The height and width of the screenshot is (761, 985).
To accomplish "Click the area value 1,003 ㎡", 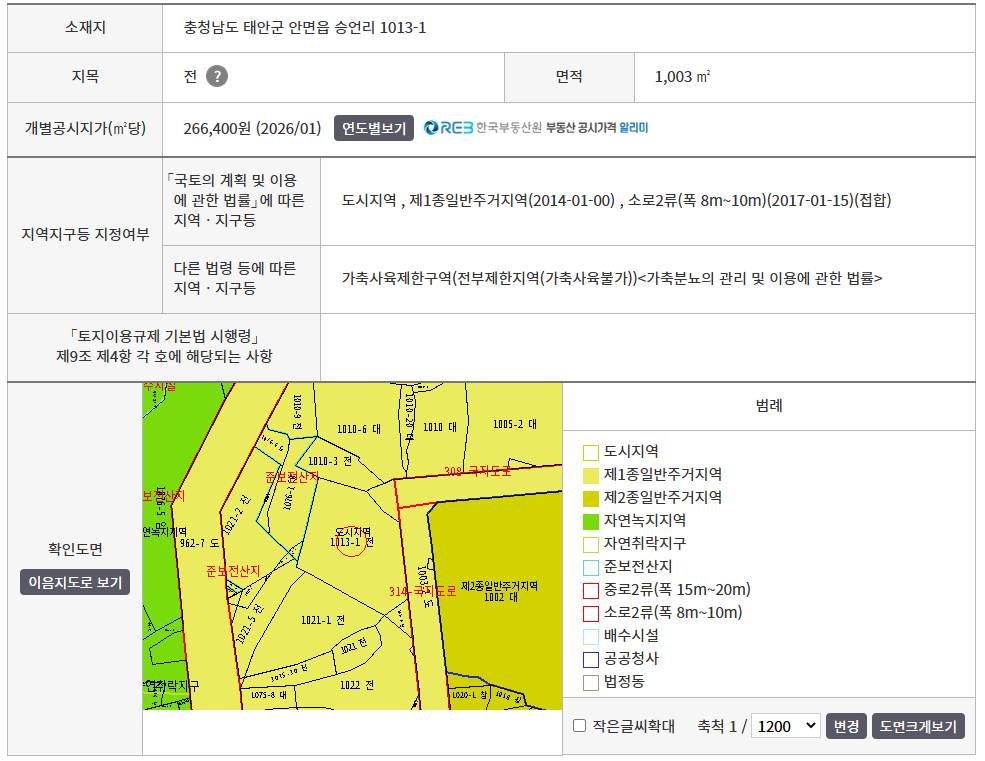I will click(x=682, y=77).
